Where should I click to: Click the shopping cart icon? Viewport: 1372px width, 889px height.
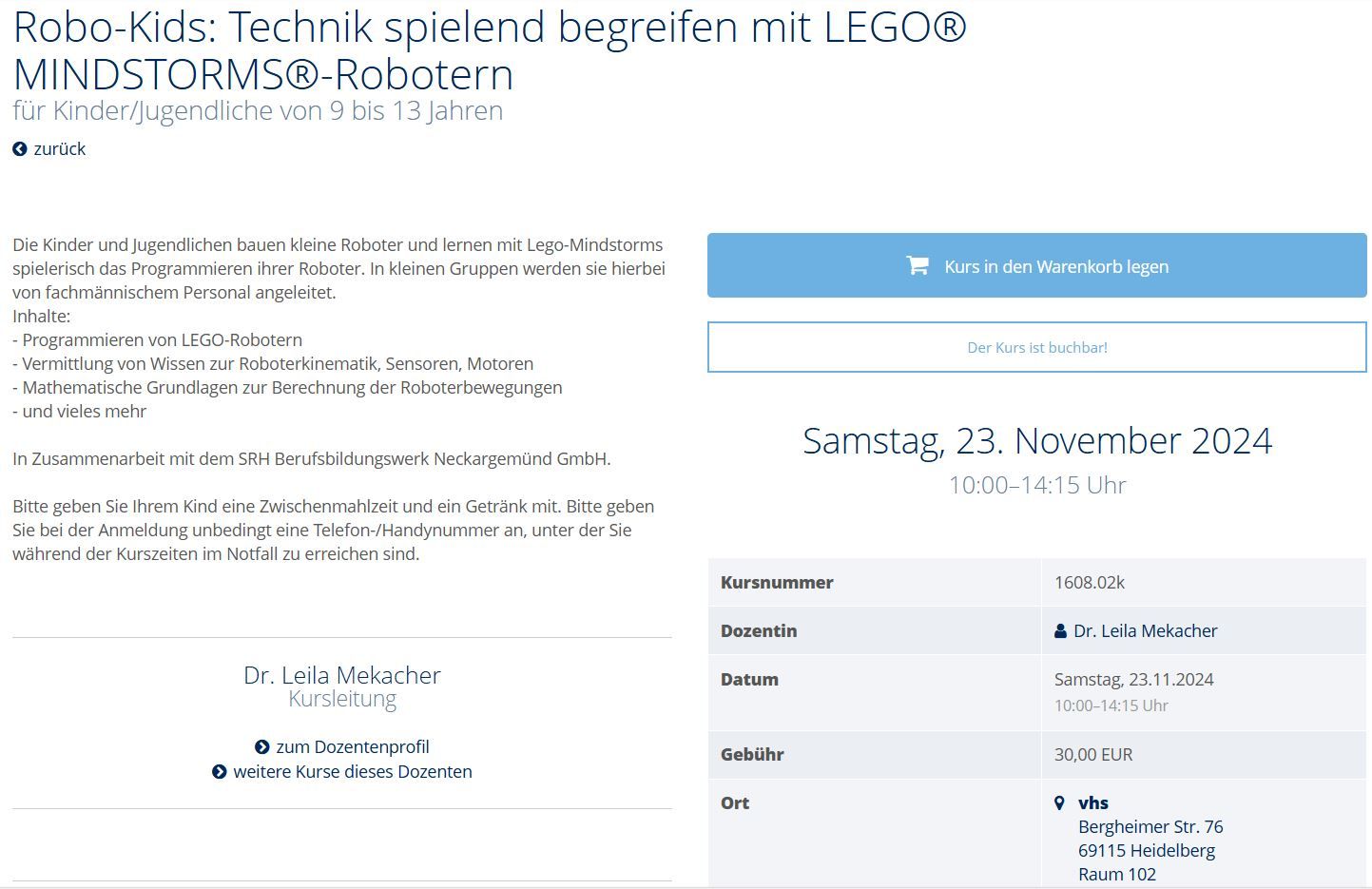(x=918, y=266)
